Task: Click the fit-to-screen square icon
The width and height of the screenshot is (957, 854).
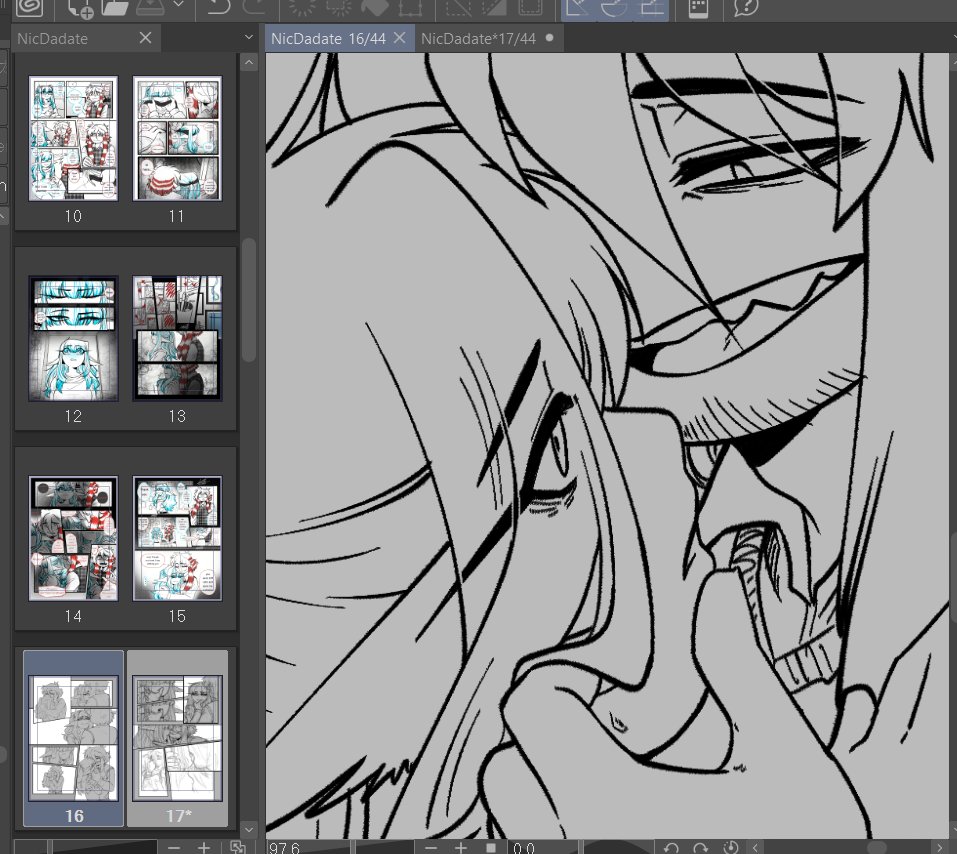Action: [491, 848]
